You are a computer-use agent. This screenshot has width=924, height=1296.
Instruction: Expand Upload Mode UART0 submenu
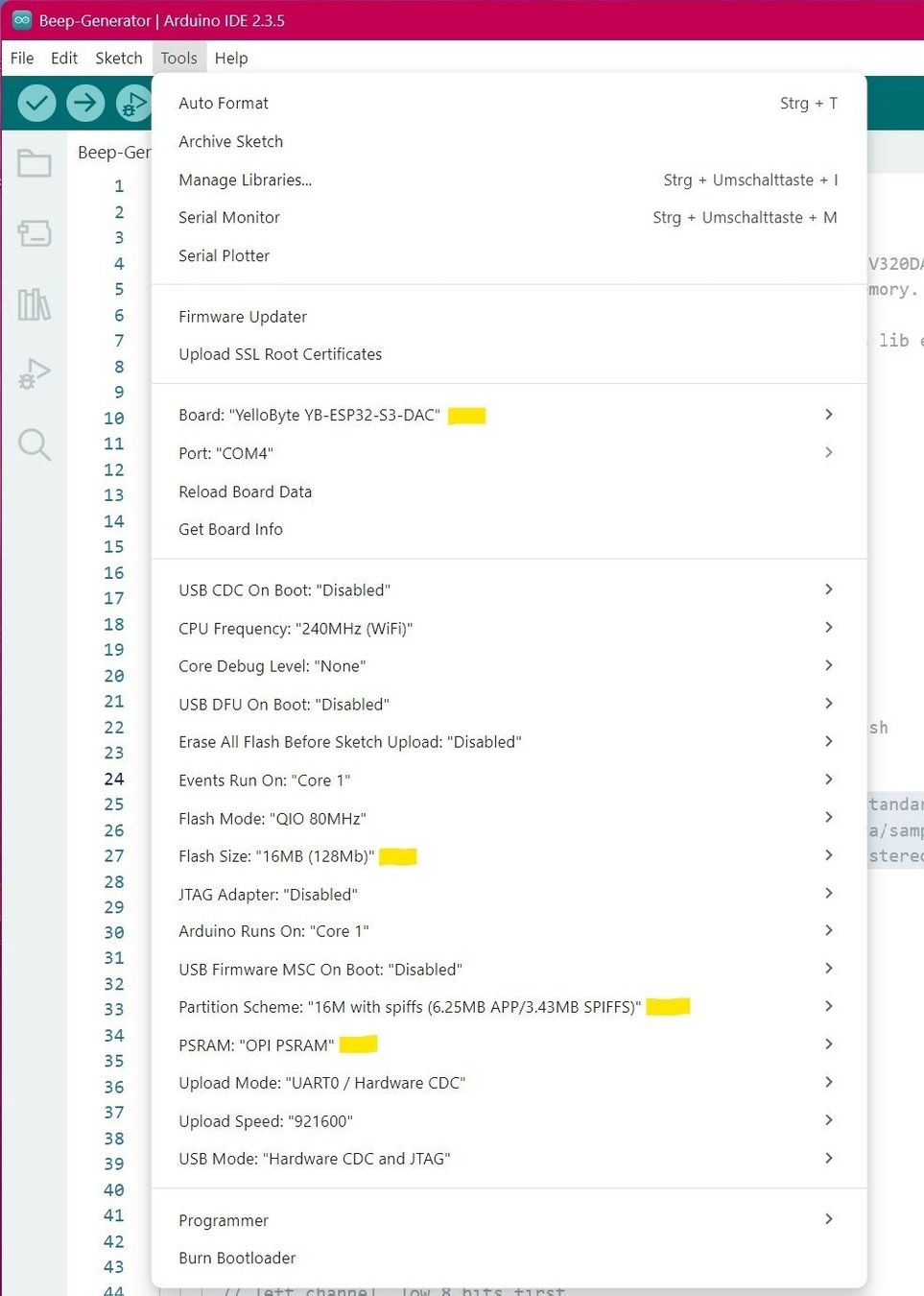(x=509, y=1083)
